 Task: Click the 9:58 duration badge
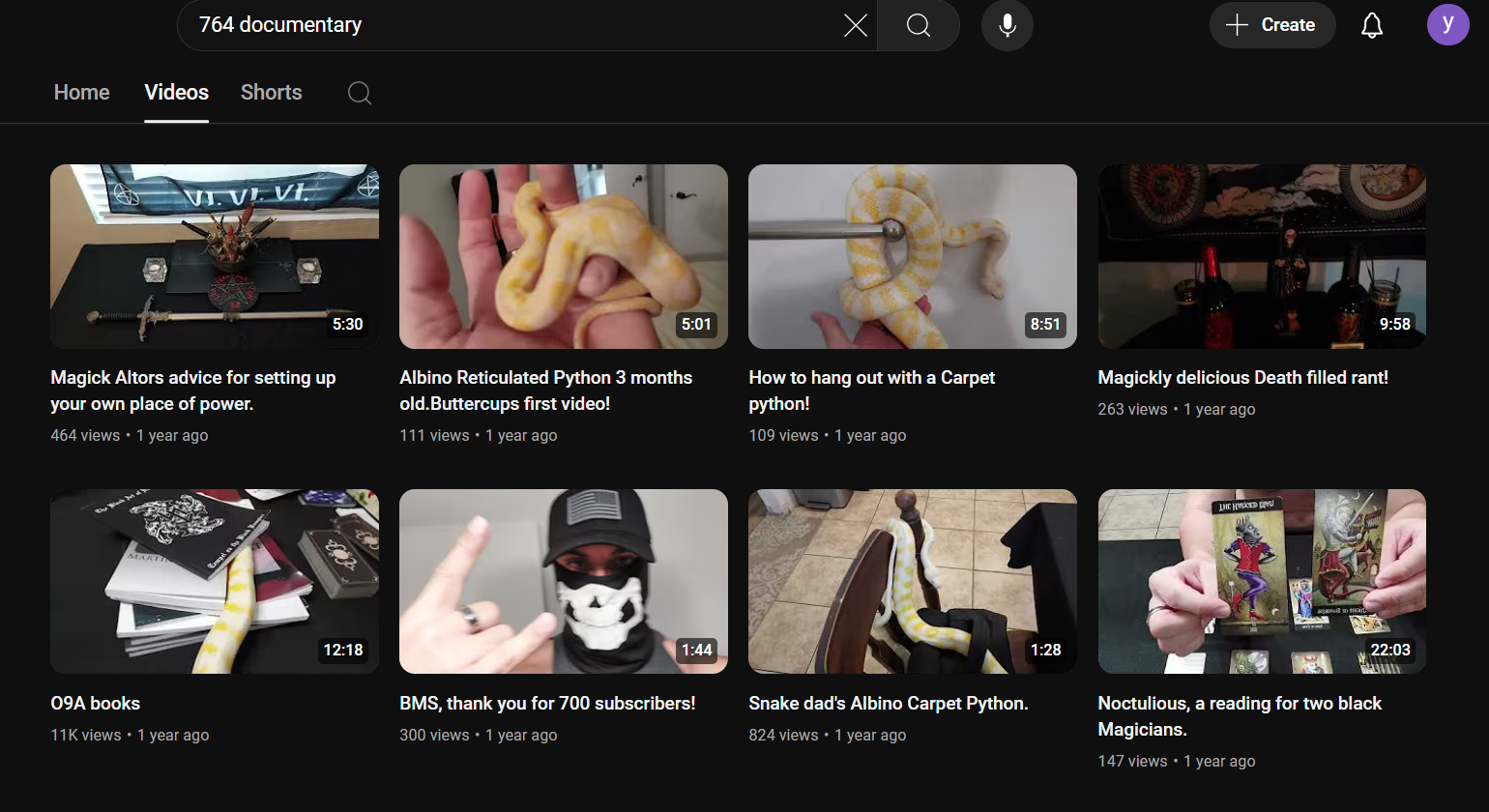(x=1395, y=325)
